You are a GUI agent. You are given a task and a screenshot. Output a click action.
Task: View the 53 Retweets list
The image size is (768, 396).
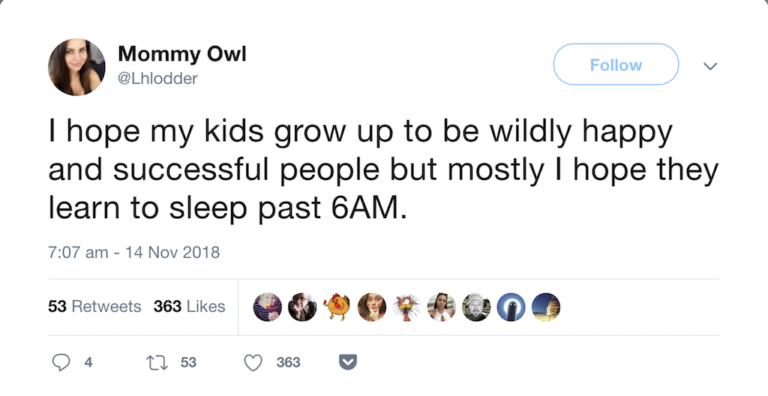click(95, 307)
